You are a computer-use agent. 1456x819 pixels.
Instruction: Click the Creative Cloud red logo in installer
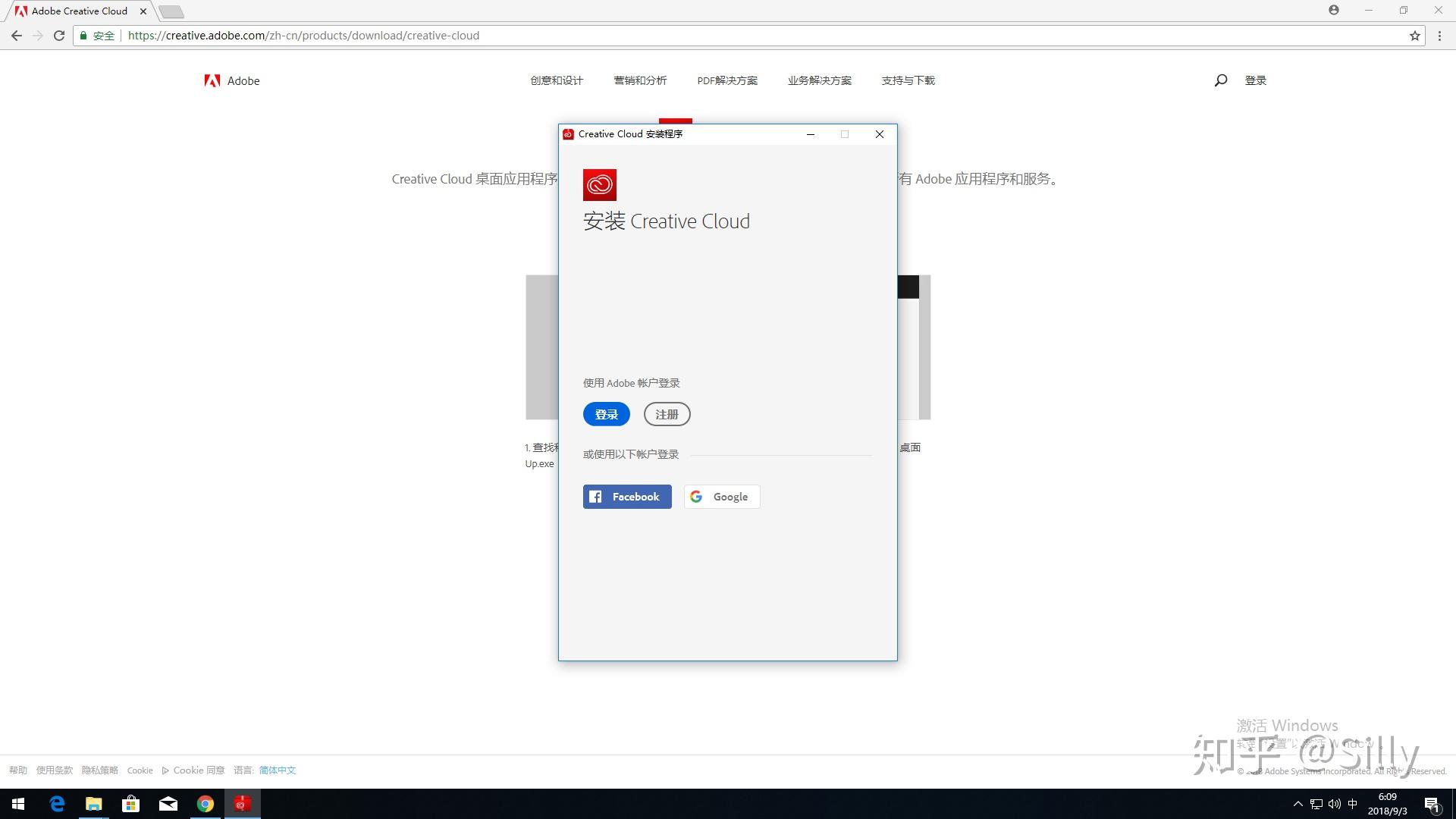pos(600,185)
